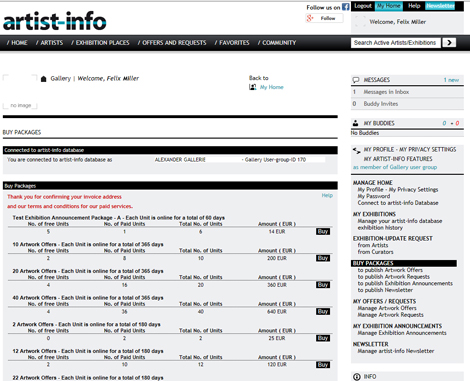Image resolution: width=470 pixels, height=381 pixels.
Task: Open update requests from Artists
Action: pyautogui.click(x=373, y=245)
